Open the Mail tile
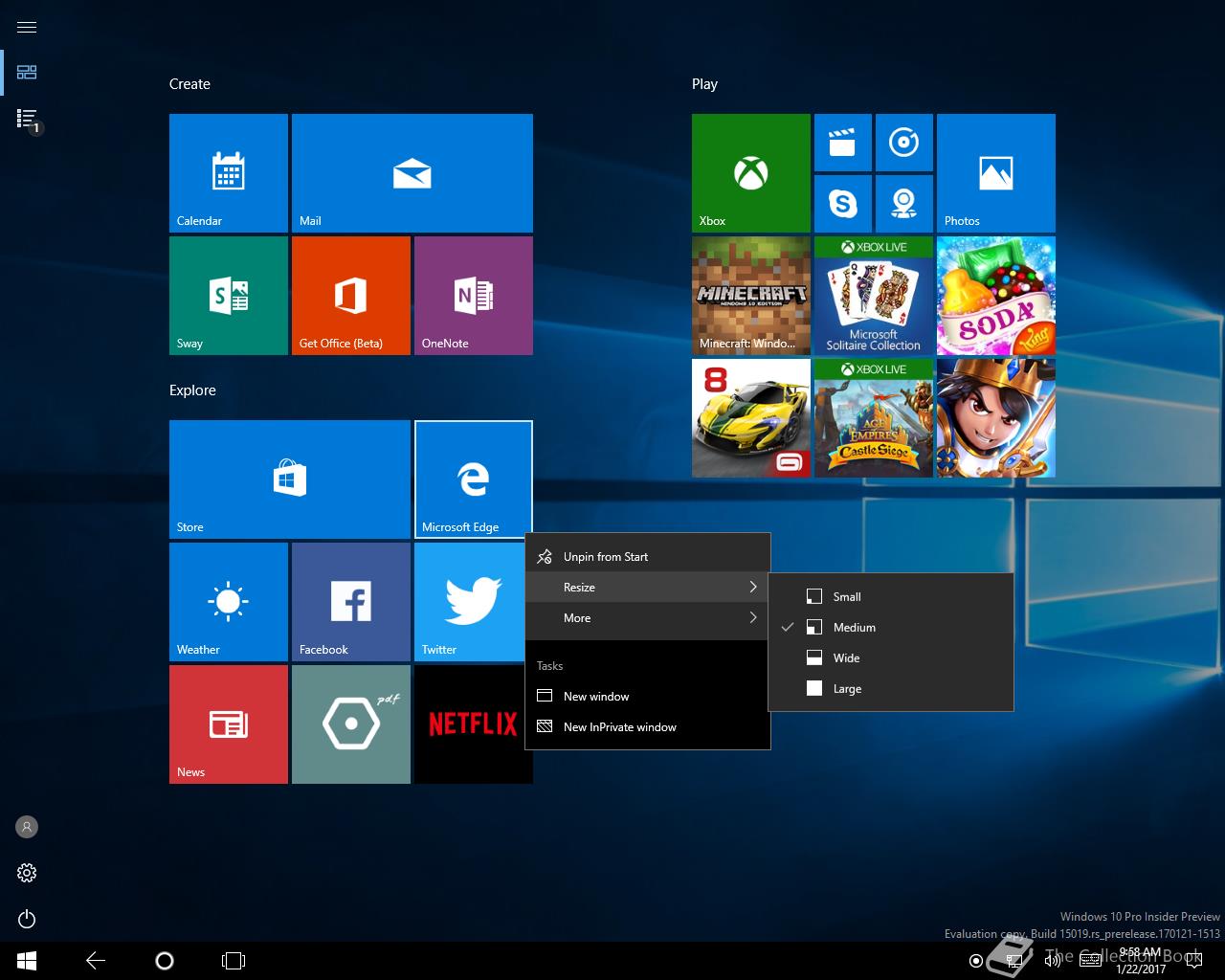Screen dimensions: 1225x980 click(412, 173)
